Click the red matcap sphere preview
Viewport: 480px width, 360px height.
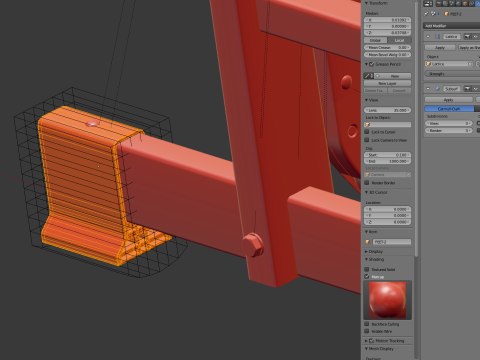click(387, 300)
